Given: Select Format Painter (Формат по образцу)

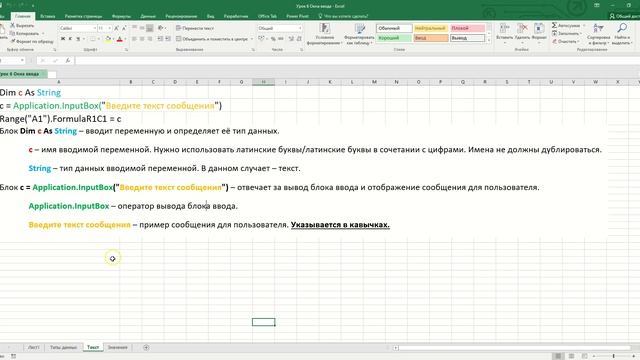Looking at the screenshot, I should [x=32, y=41].
